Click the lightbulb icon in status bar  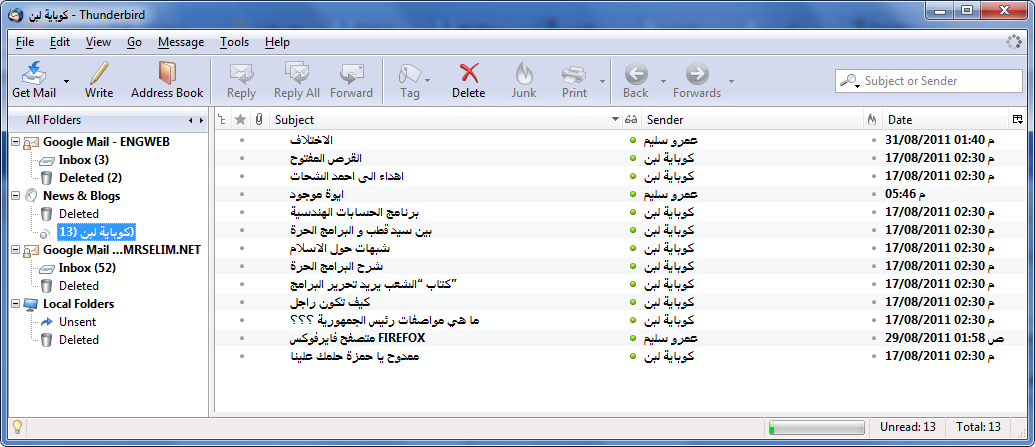click(x=18, y=427)
